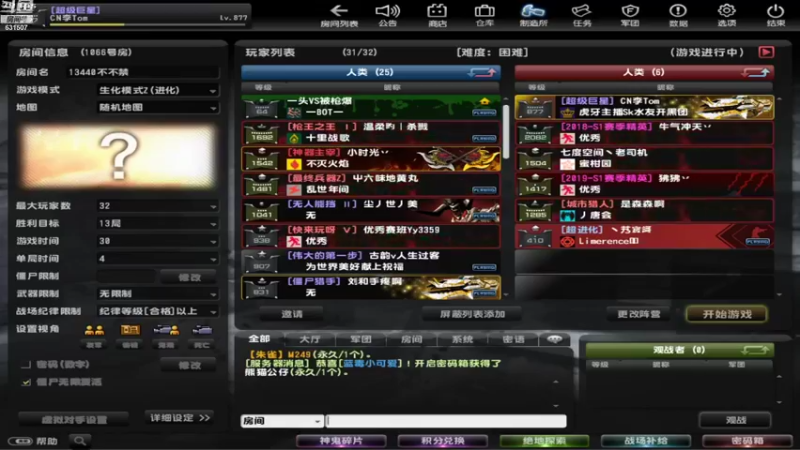The image size is (800, 450).
Task: Click clan emblem beside Limerence
Action: point(567,241)
